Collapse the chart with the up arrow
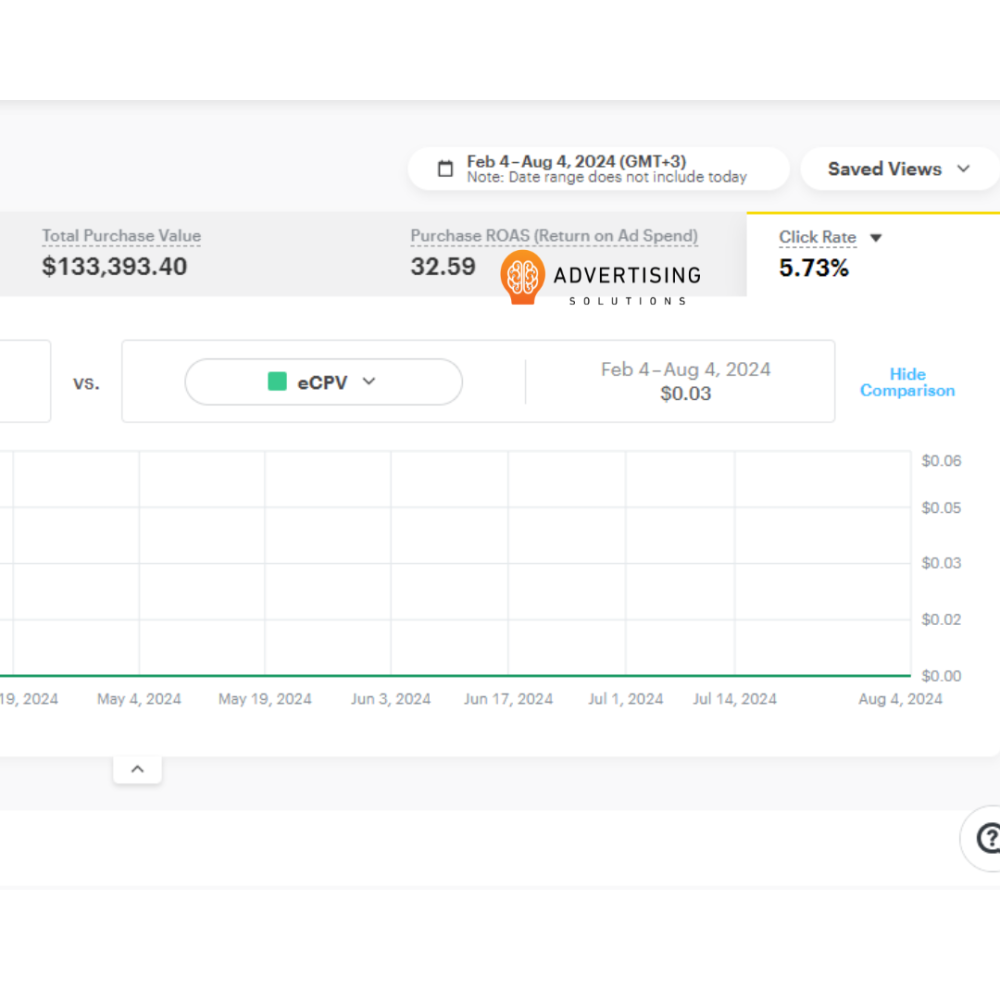Image resolution: width=1000 pixels, height=1000 pixels. coord(138,769)
